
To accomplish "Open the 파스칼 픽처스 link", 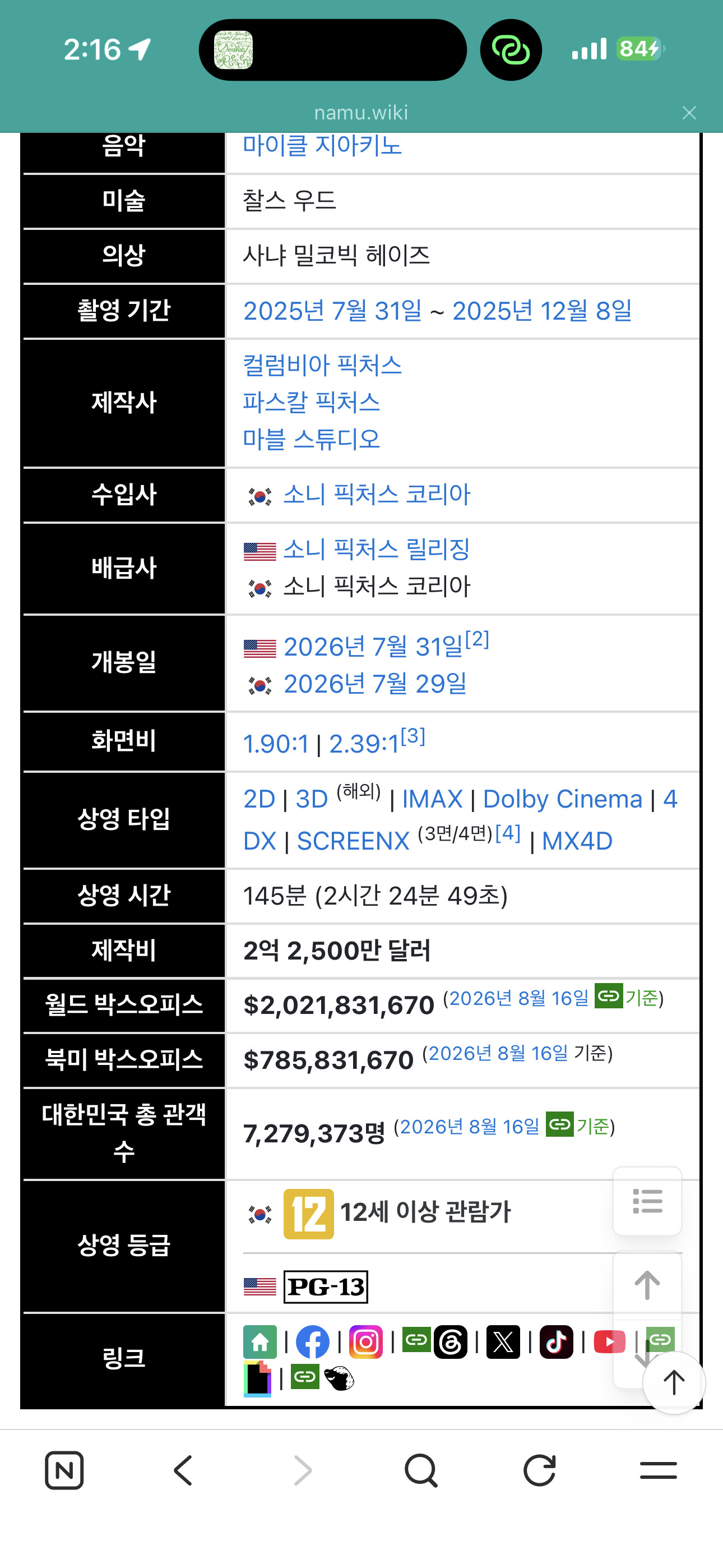I will (311, 402).
